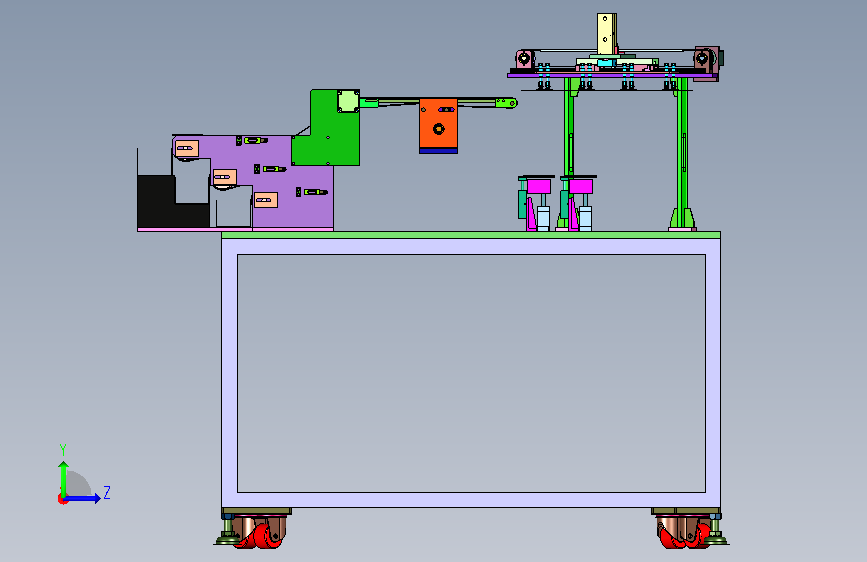This screenshot has height=562, width=867.
Task: Select the red origin point of the triad
Action: pyautogui.click(x=62, y=499)
